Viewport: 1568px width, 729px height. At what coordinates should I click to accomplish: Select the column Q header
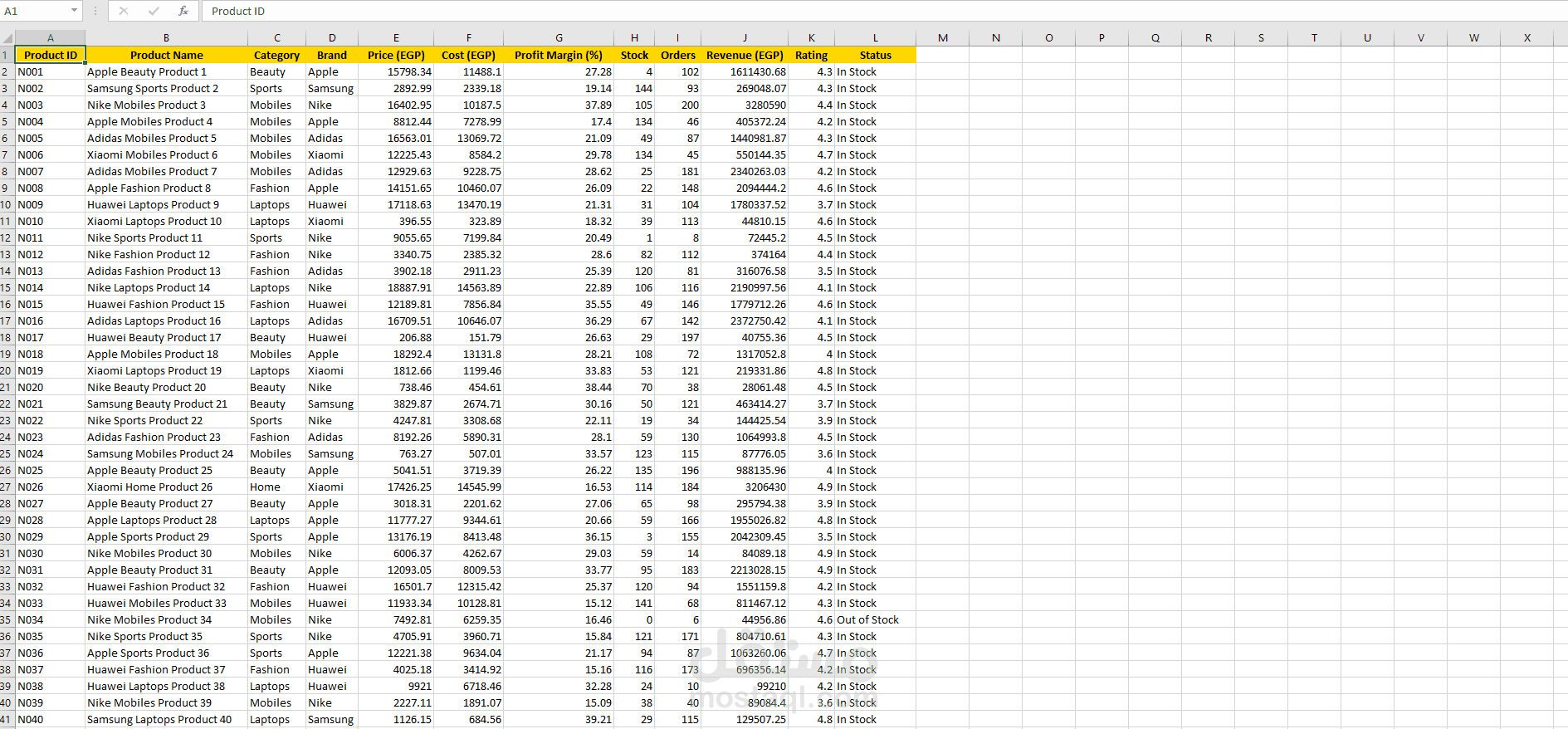click(1155, 37)
